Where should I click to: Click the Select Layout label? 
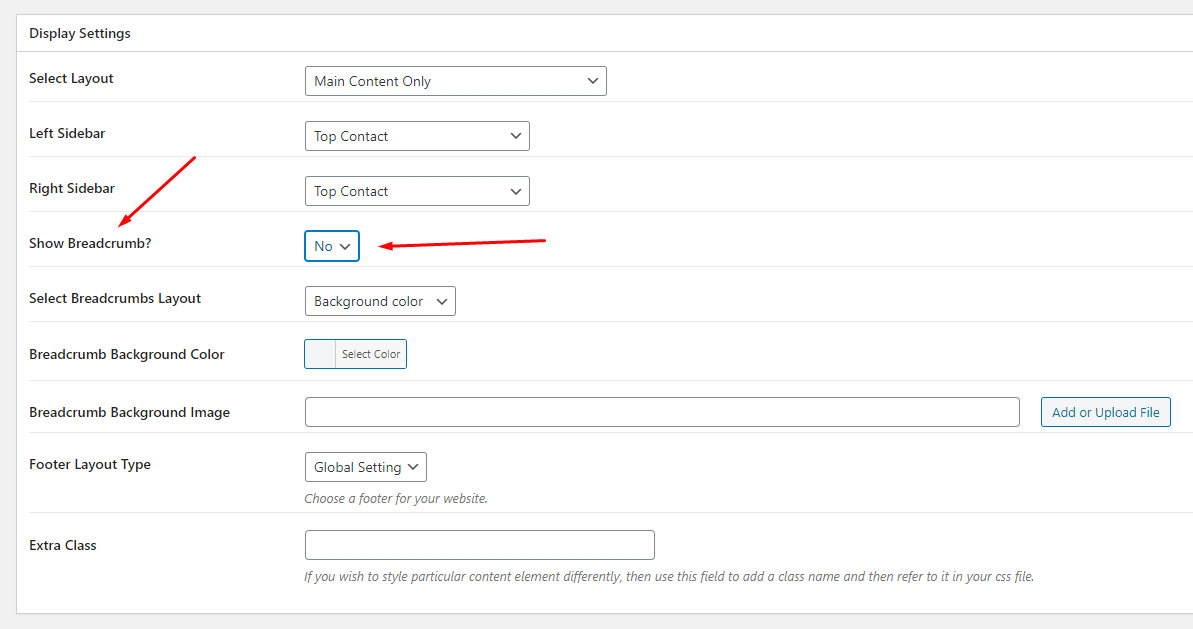pyautogui.click(x=71, y=78)
